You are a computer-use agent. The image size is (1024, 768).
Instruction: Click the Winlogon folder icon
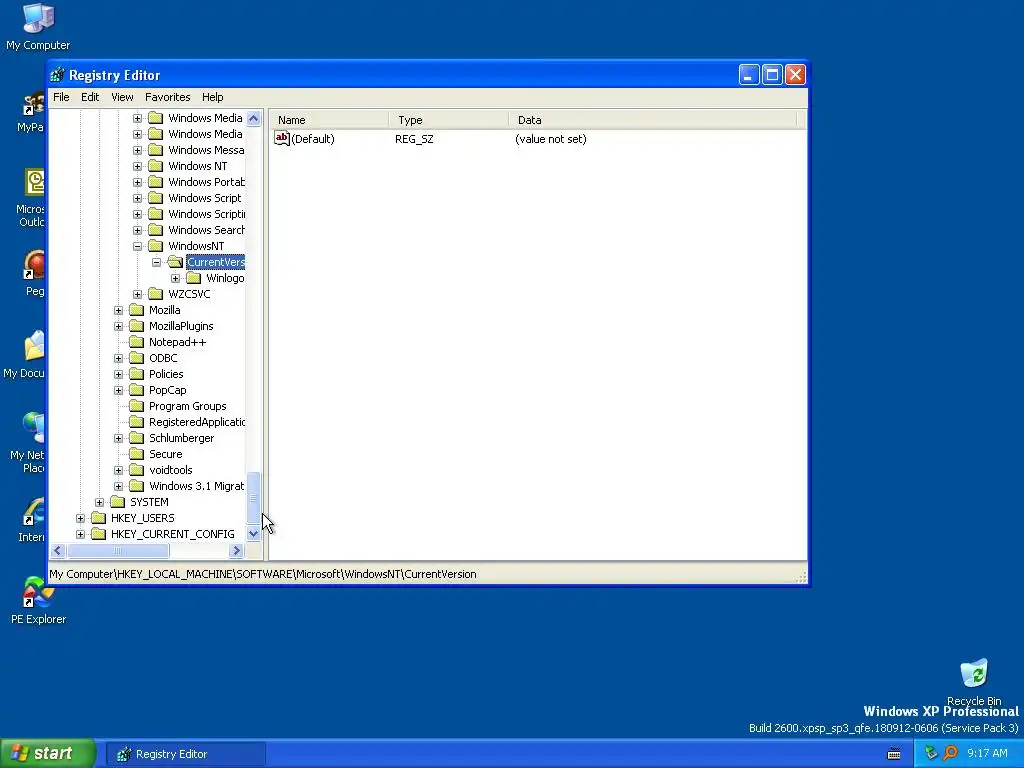(x=194, y=278)
